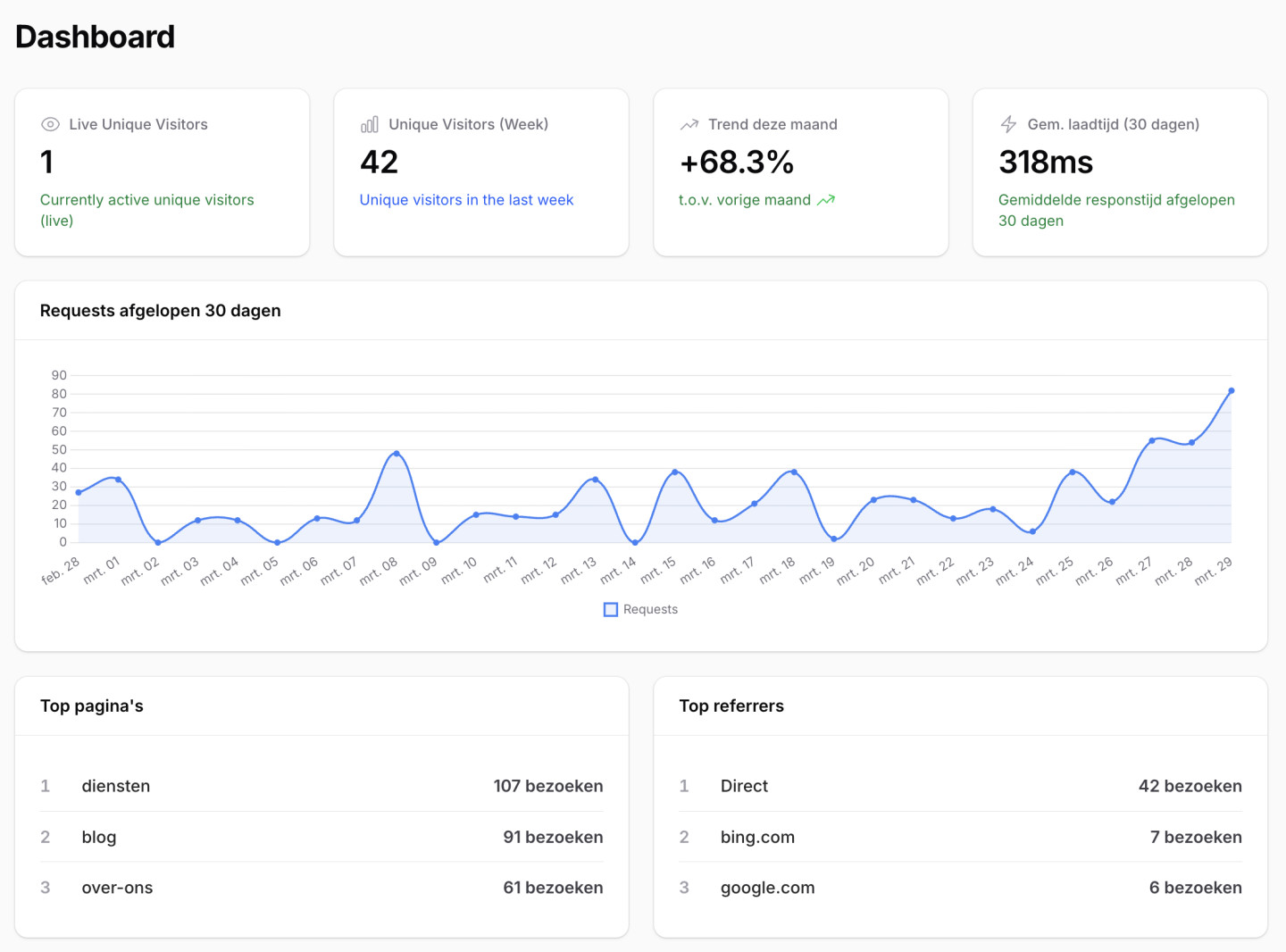Click the lightning bolt icon for Gem. laadtijd

pyautogui.click(x=1008, y=124)
